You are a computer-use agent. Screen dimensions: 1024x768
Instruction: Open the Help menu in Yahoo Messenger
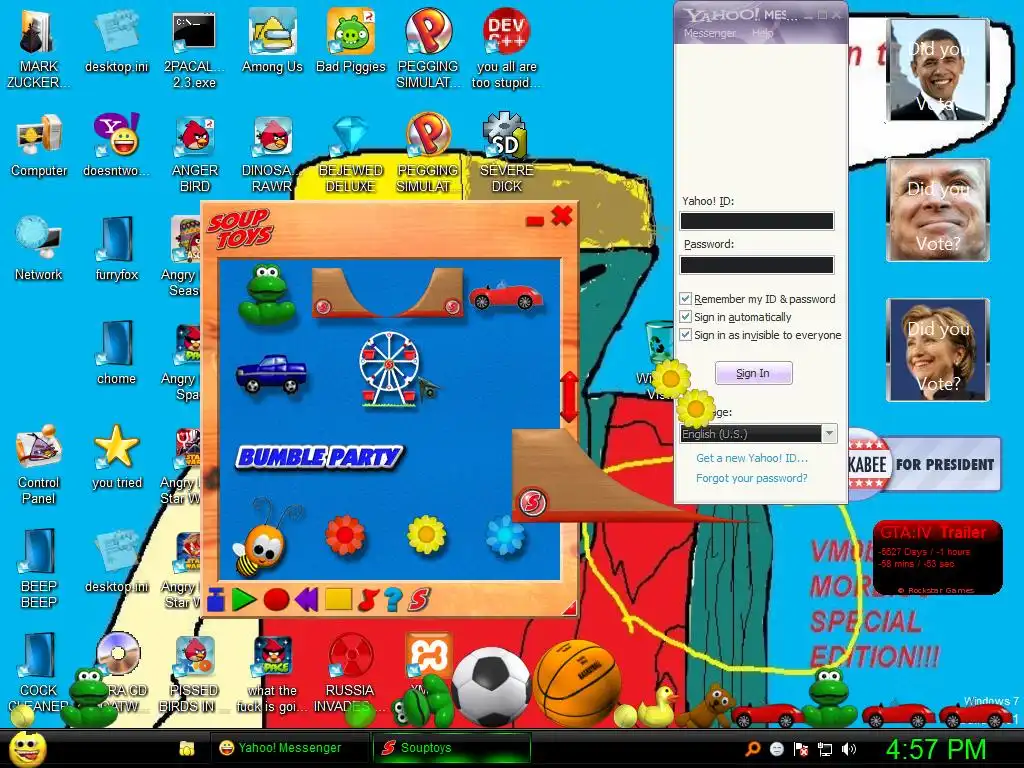coord(762,33)
